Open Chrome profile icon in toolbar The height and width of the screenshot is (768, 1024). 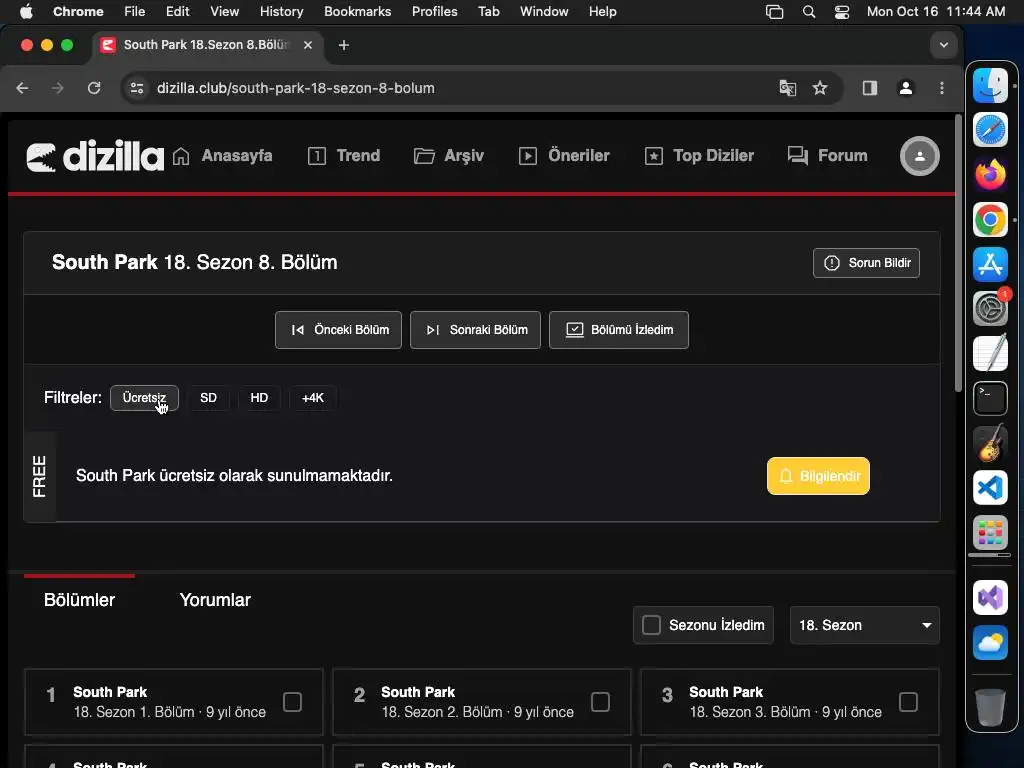pyautogui.click(x=906, y=88)
